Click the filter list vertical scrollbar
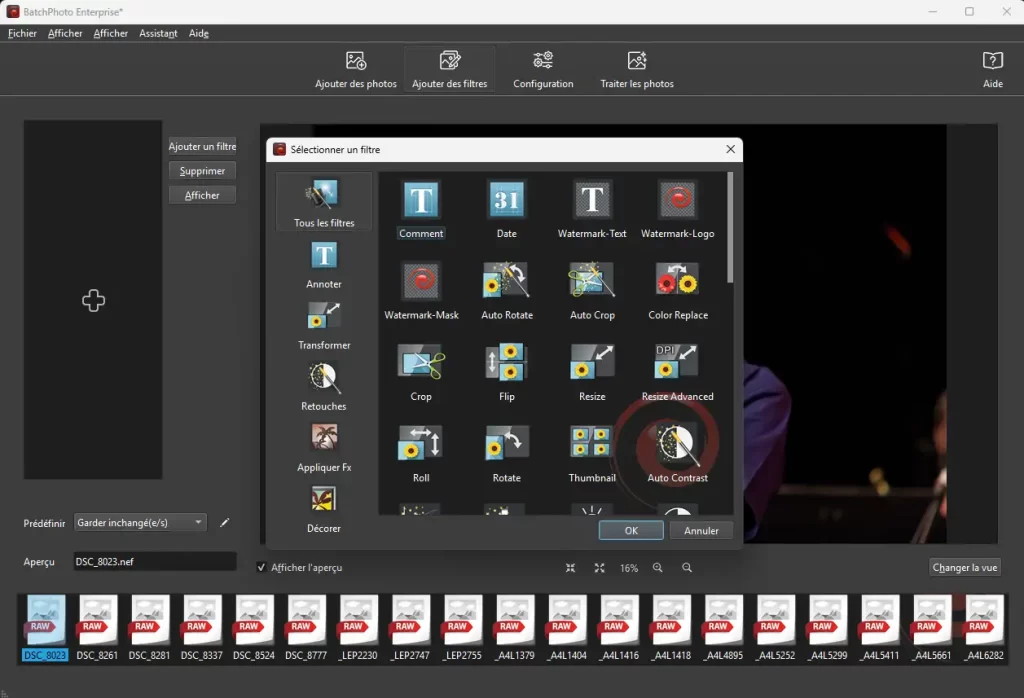Image resolution: width=1024 pixels, height=698 pixels. pos(729,228)
